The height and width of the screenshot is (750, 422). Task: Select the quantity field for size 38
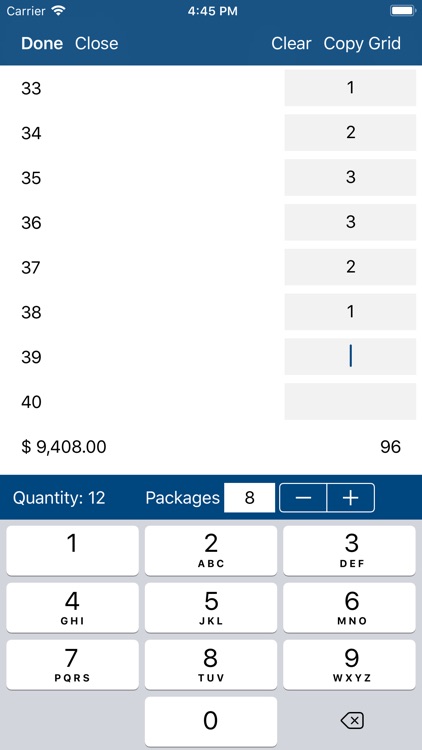[x=350, y=312]
